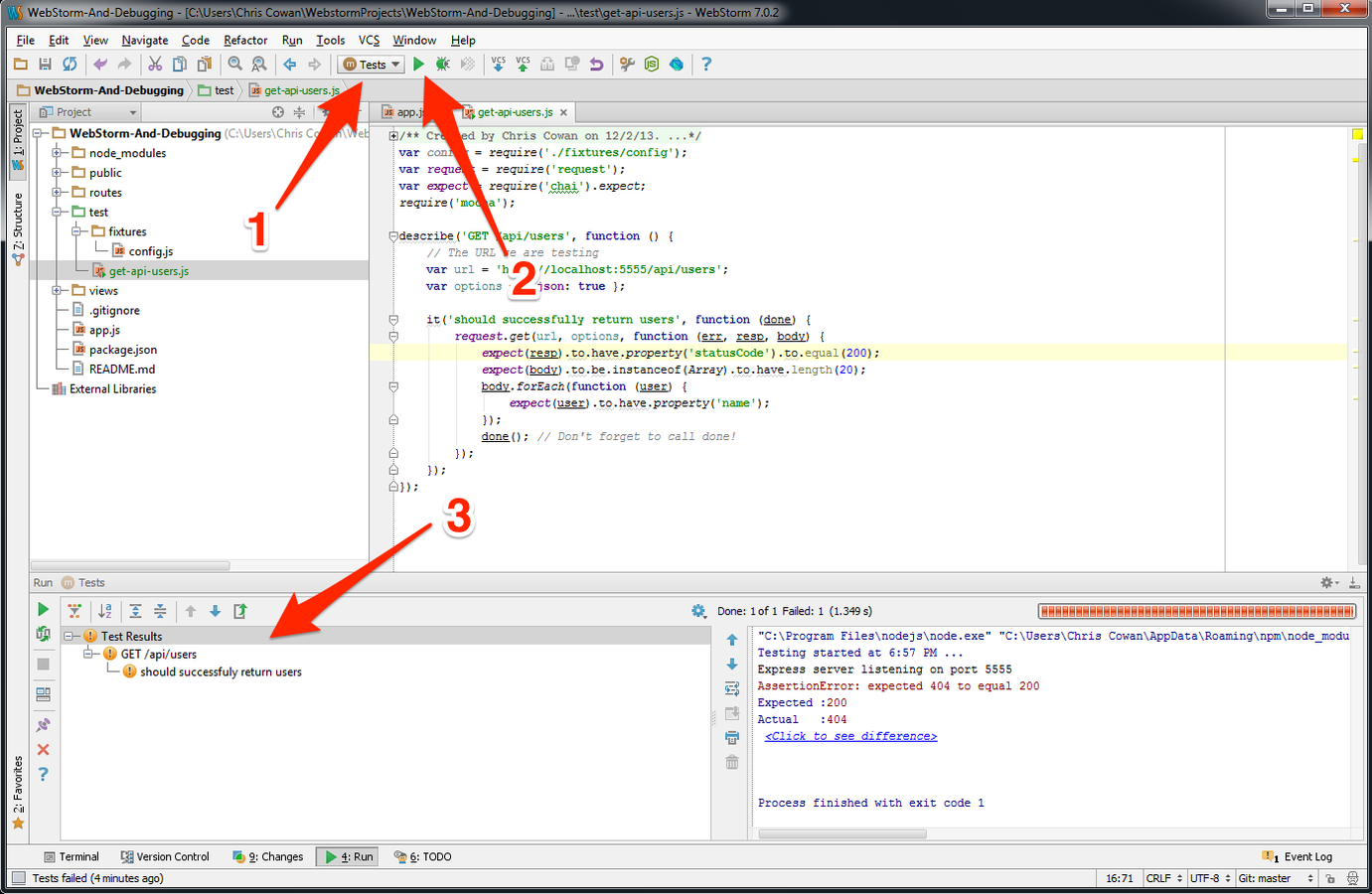Screen dimensions: 1372x894
Task: Click the Paste toolbar icon
Action: pyautogui.click(x=205, y=65)
